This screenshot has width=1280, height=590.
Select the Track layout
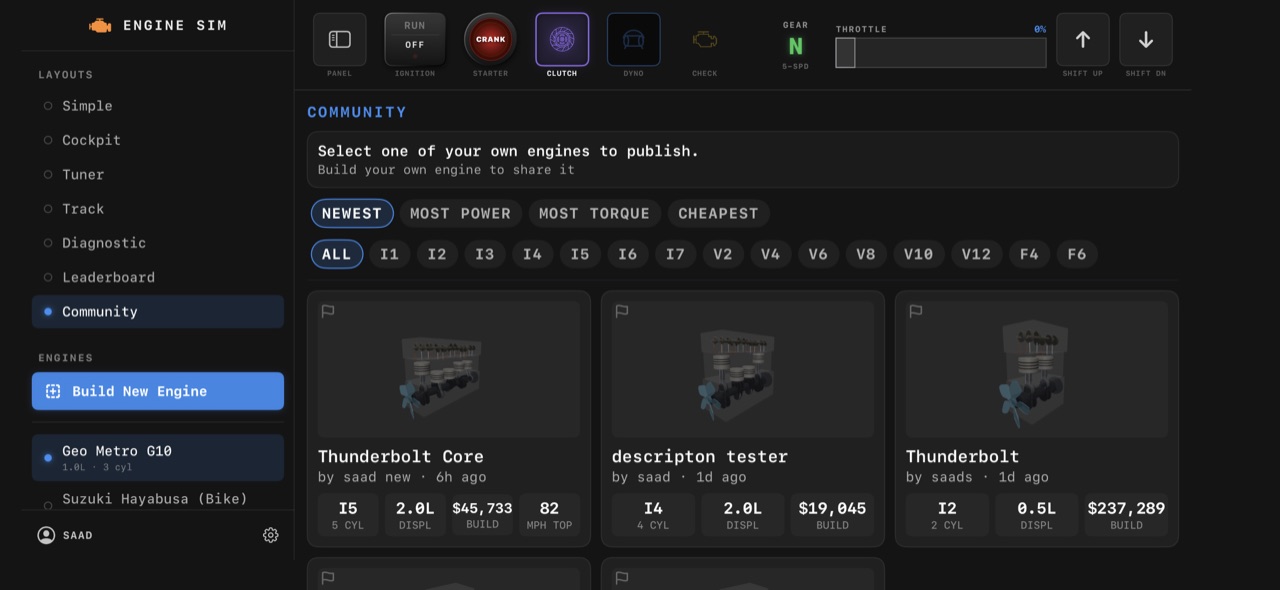pyautogui.click(x=158, y=209)
